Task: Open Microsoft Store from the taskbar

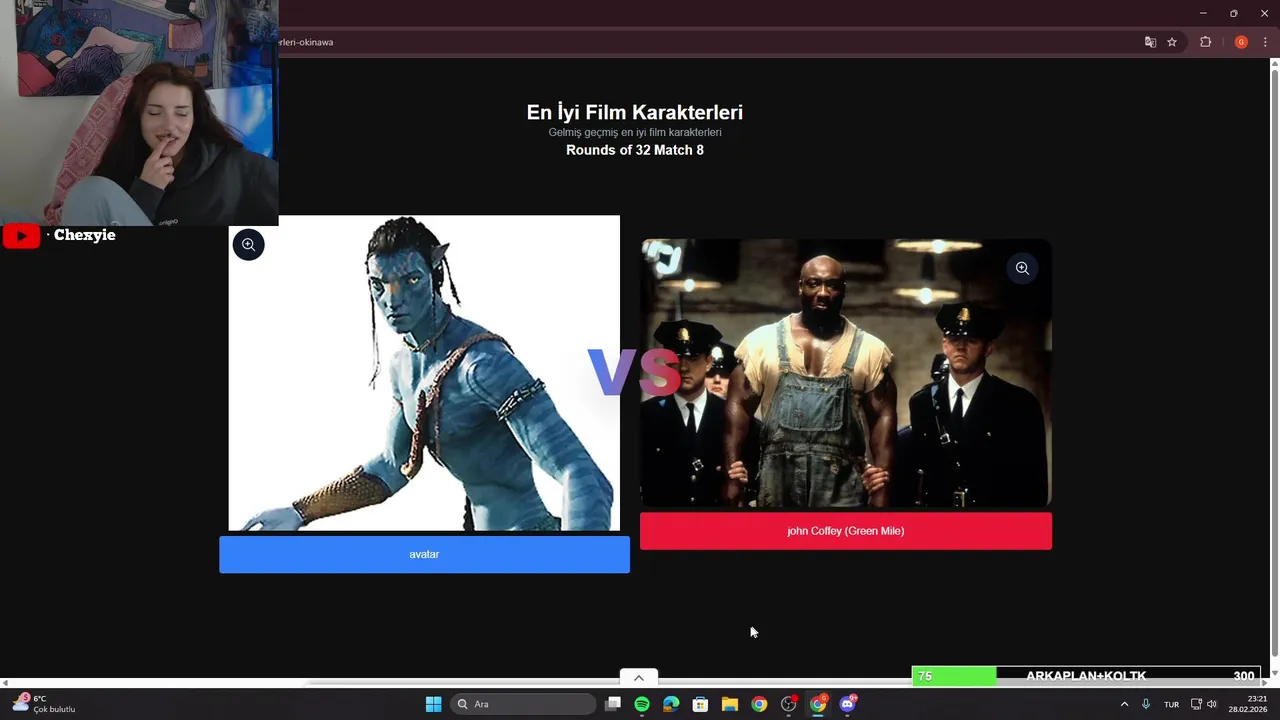Action: [x=701, y=704]
